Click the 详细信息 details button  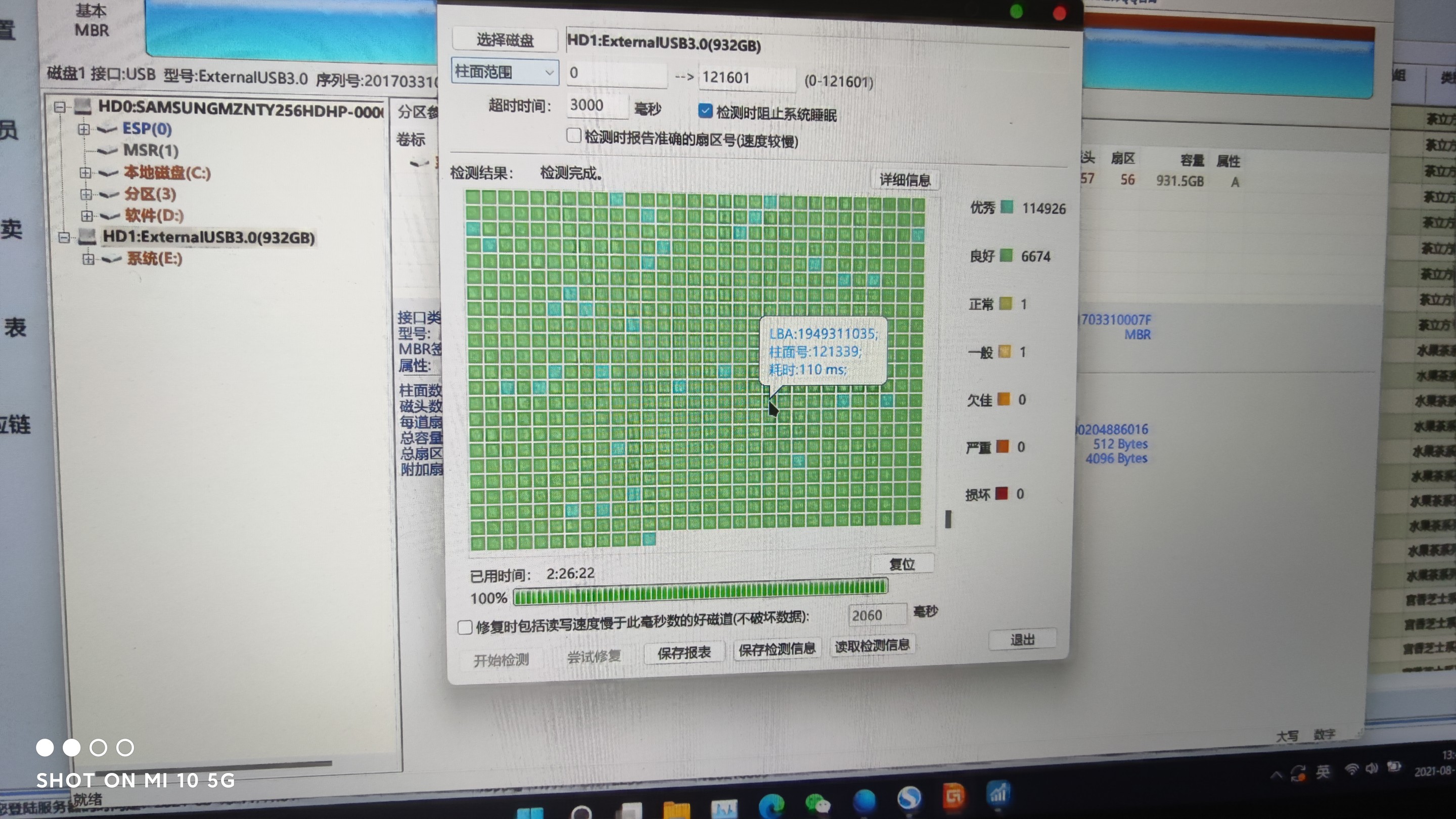click(x=904, y=180)
